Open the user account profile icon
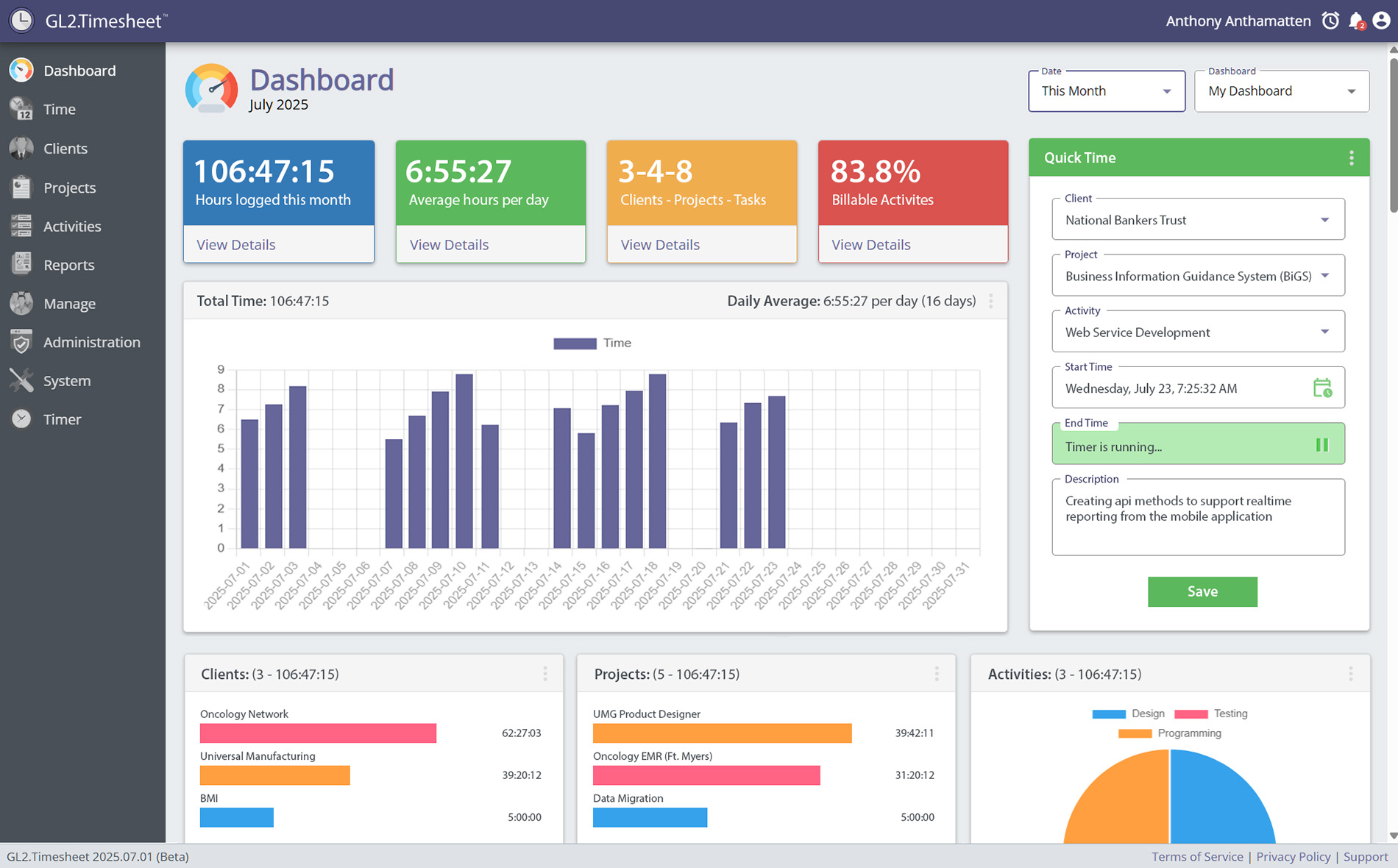 [1381, 21]
